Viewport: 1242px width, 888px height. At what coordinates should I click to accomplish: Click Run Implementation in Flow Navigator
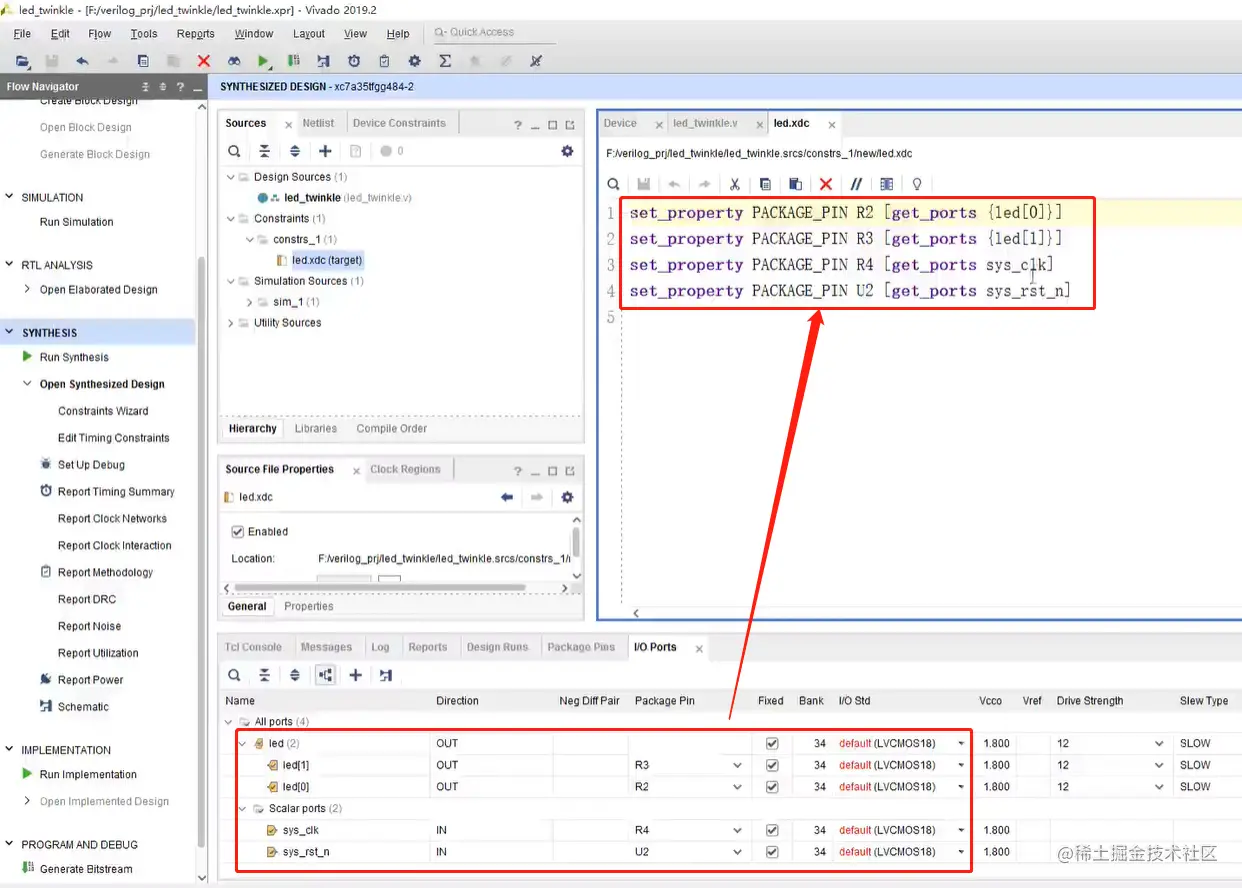88,774
